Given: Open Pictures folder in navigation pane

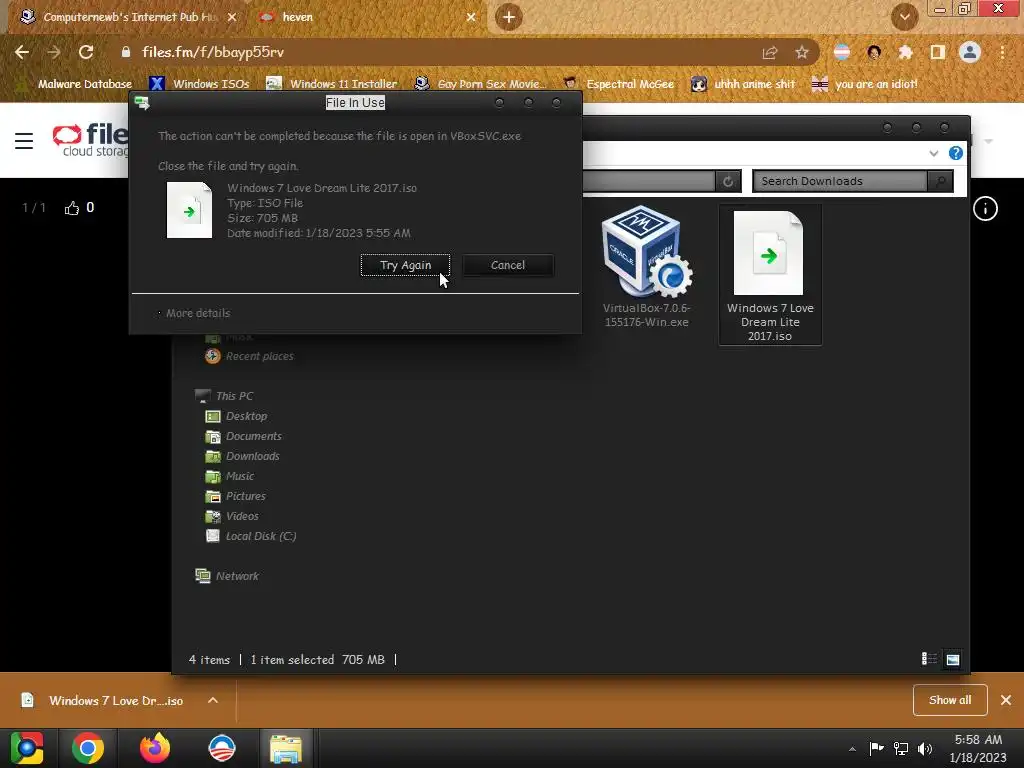Looking at the screenshot, I should click(236, 496).
